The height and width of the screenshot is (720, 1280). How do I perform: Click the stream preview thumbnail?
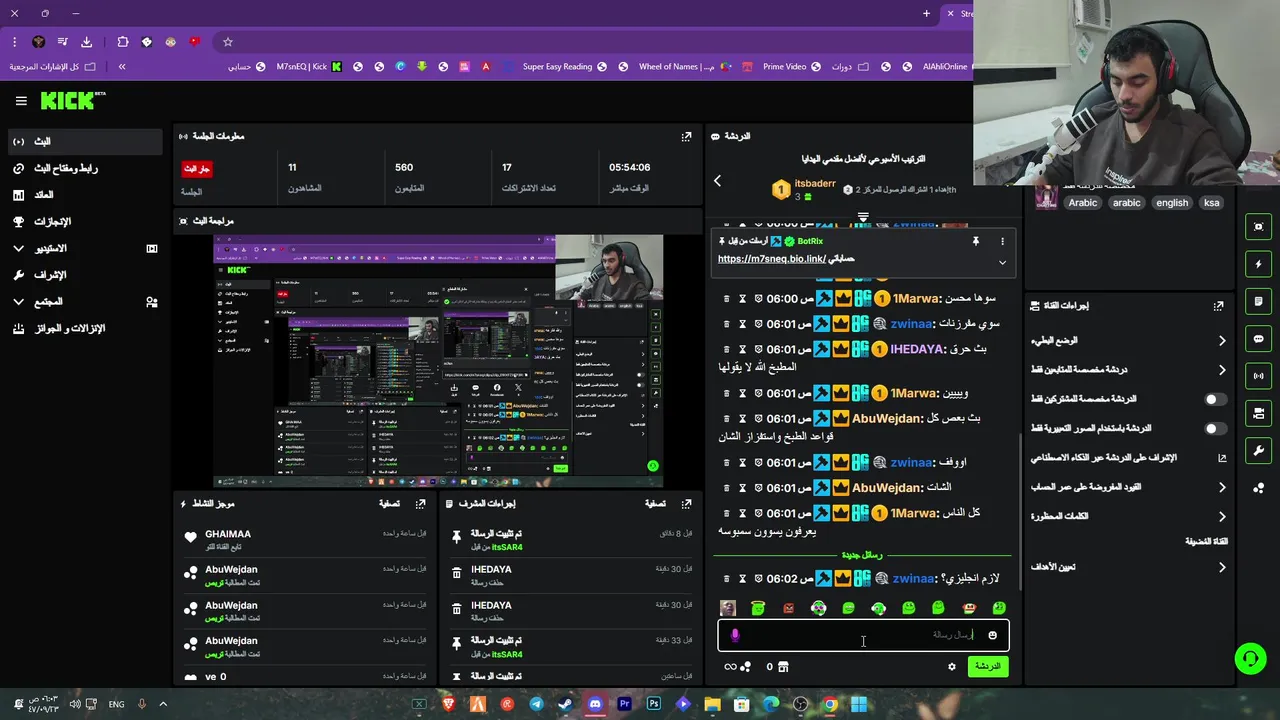coord(438,361)
